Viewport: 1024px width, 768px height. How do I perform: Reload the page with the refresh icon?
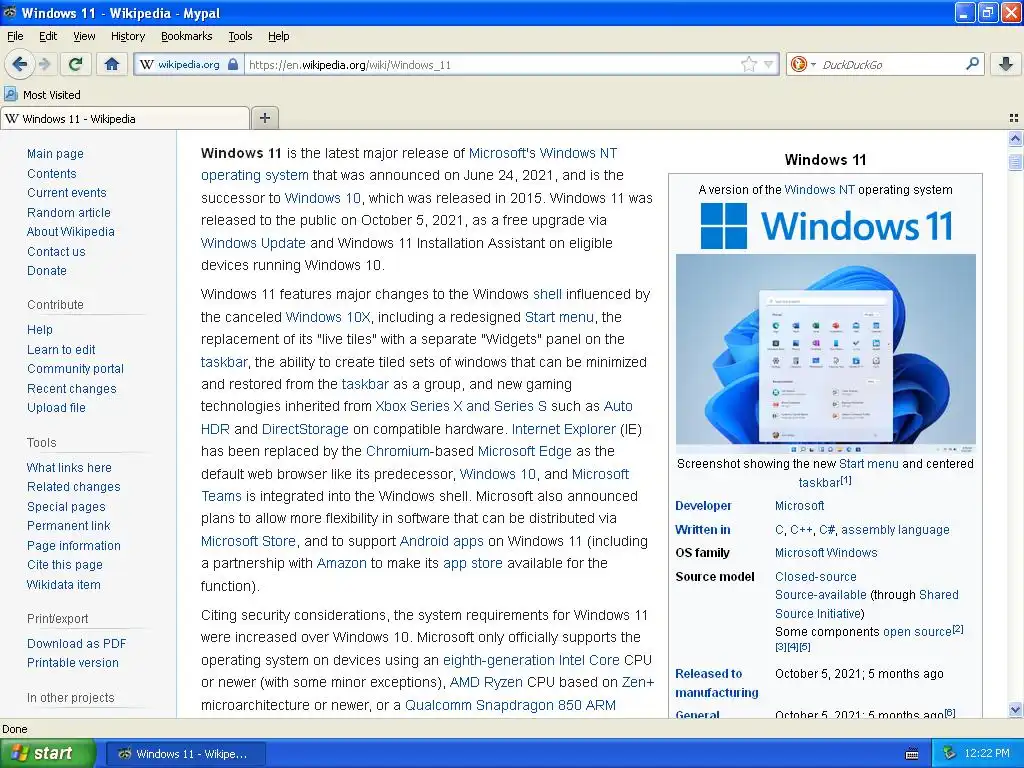pyautogui.click(x=75, y=64)
